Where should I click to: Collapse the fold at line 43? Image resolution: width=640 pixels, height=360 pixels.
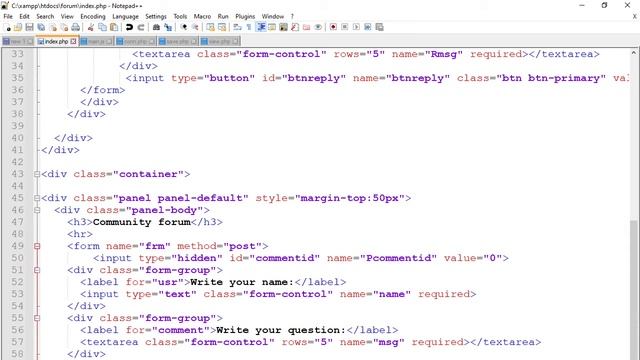click(x=37, y=174)
